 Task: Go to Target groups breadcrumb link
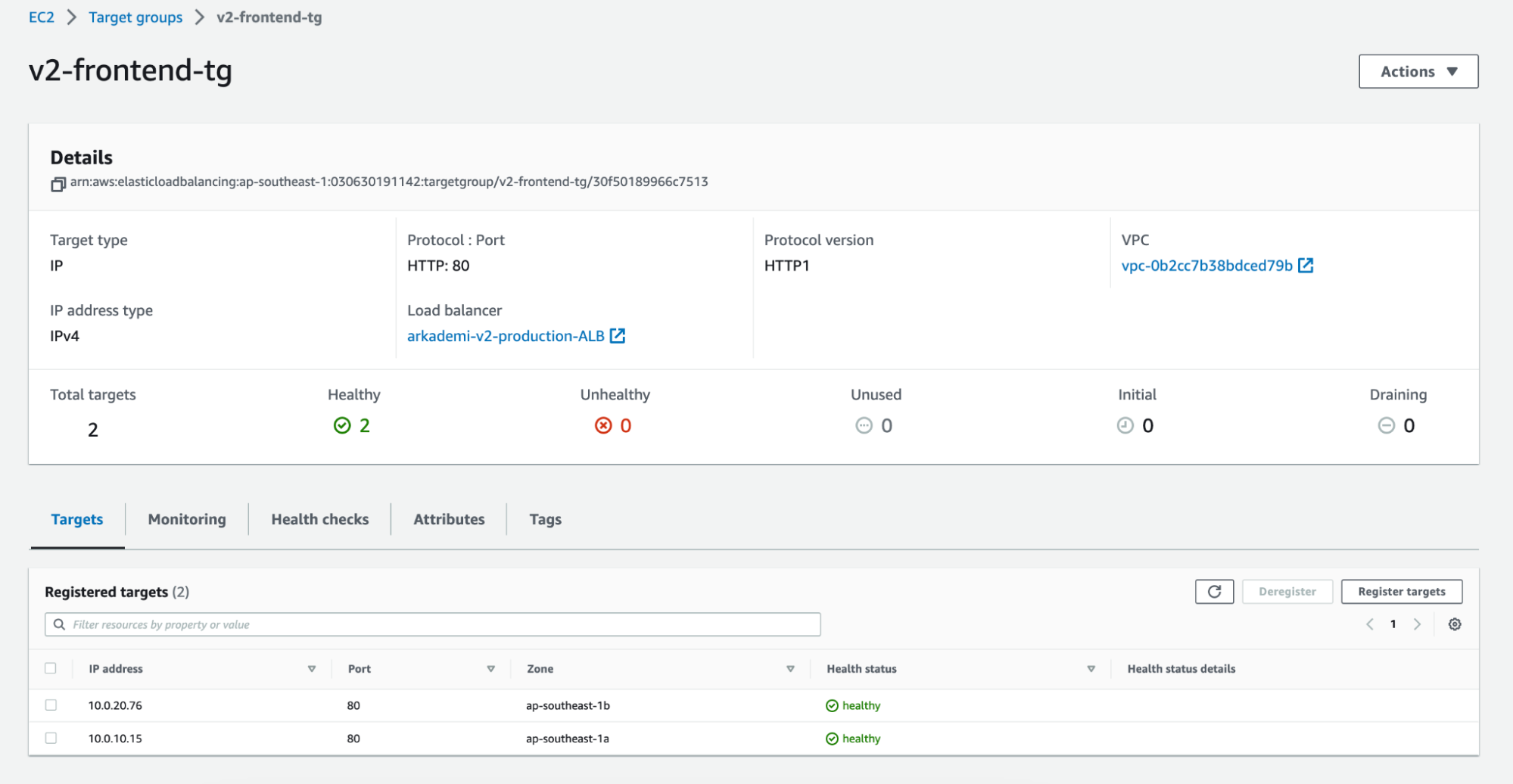click(x=135, y=17)
